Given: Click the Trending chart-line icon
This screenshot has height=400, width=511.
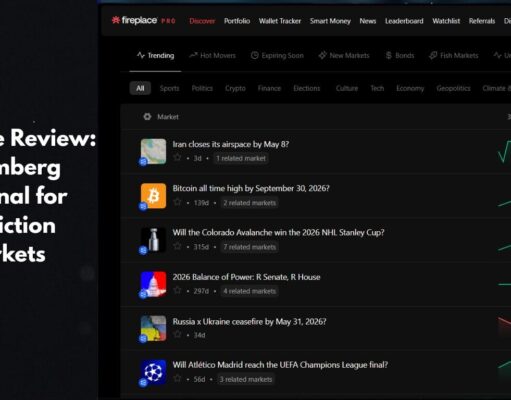Looking at the screenshot, I should coord(141,55).
